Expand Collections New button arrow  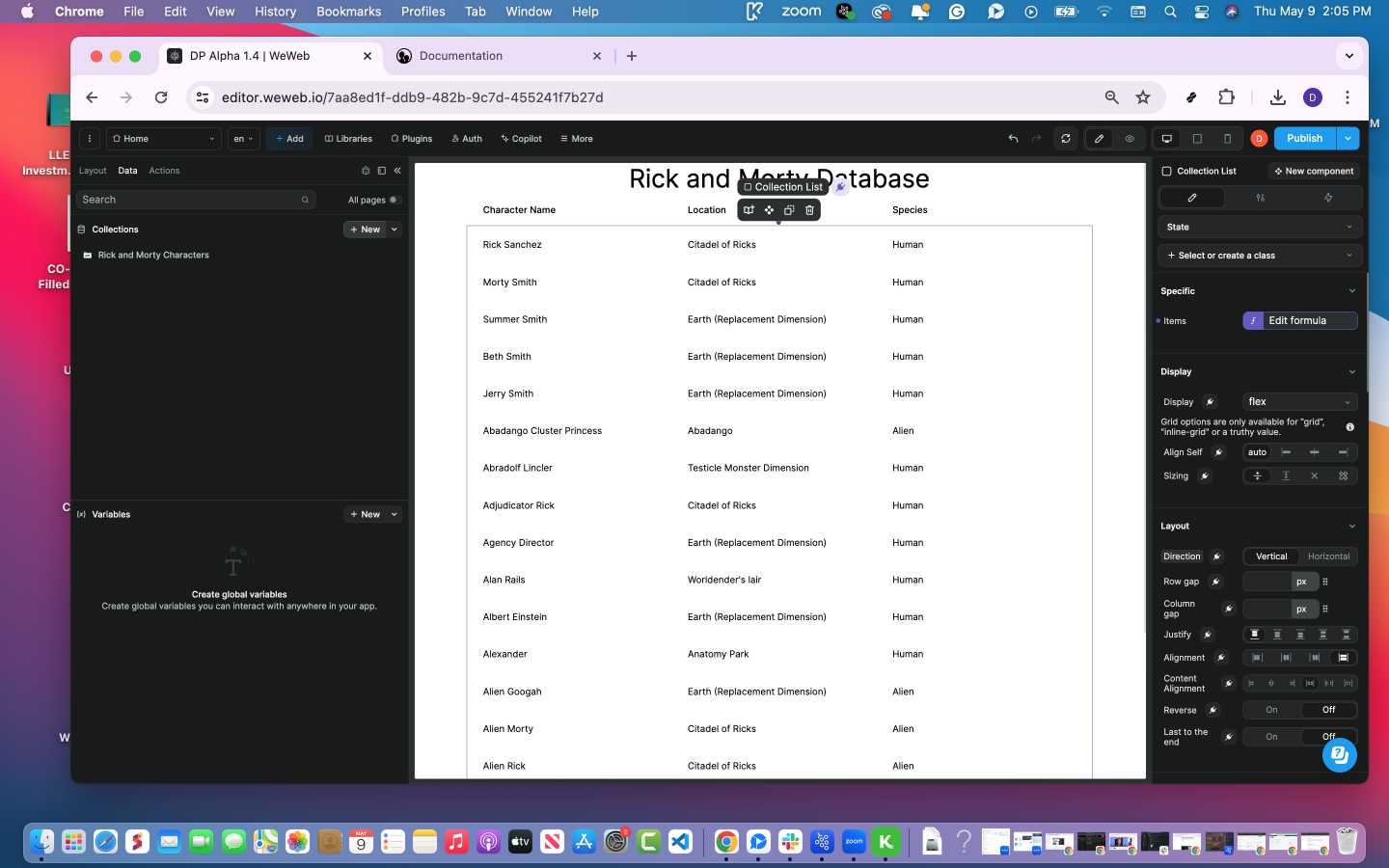395,230
